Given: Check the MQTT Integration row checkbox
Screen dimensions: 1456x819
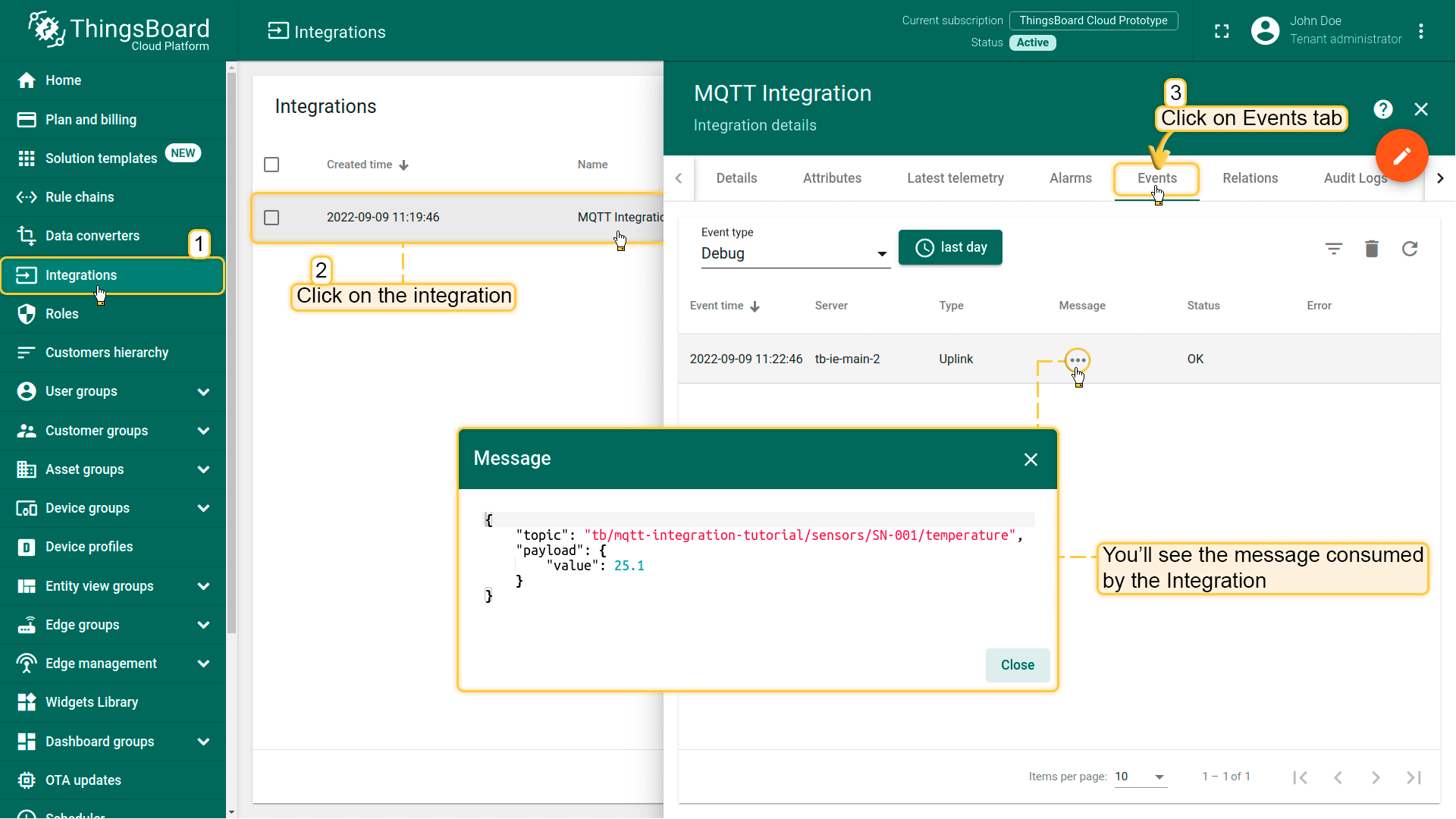Looking at the screenshot, I should [271, 218].
